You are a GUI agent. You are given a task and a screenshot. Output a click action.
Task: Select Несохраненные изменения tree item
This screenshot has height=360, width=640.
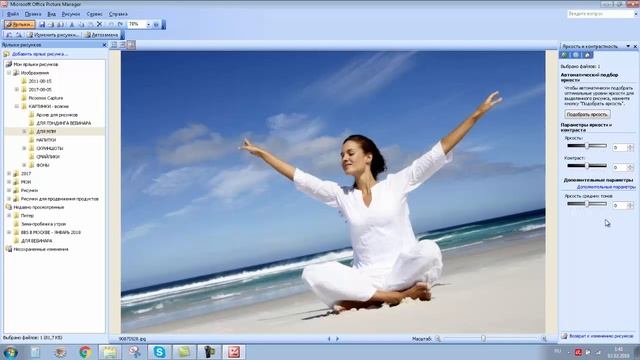click(41, 249)
